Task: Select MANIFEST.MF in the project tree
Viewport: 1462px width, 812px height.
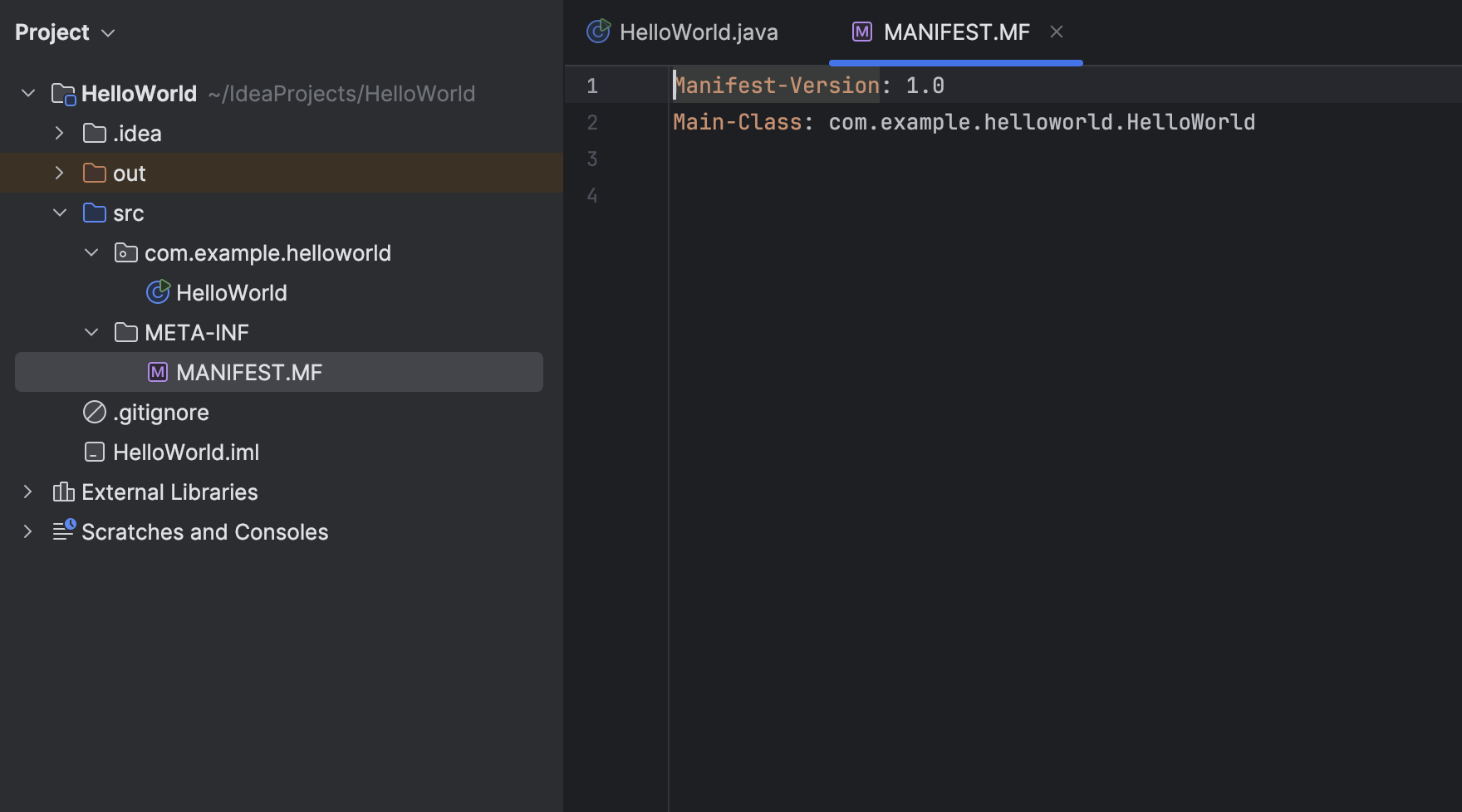Action: point(279,372)
